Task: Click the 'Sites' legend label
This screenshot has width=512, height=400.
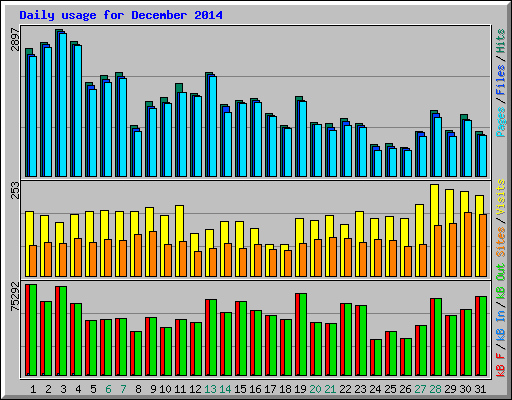Action: [500, 242]
